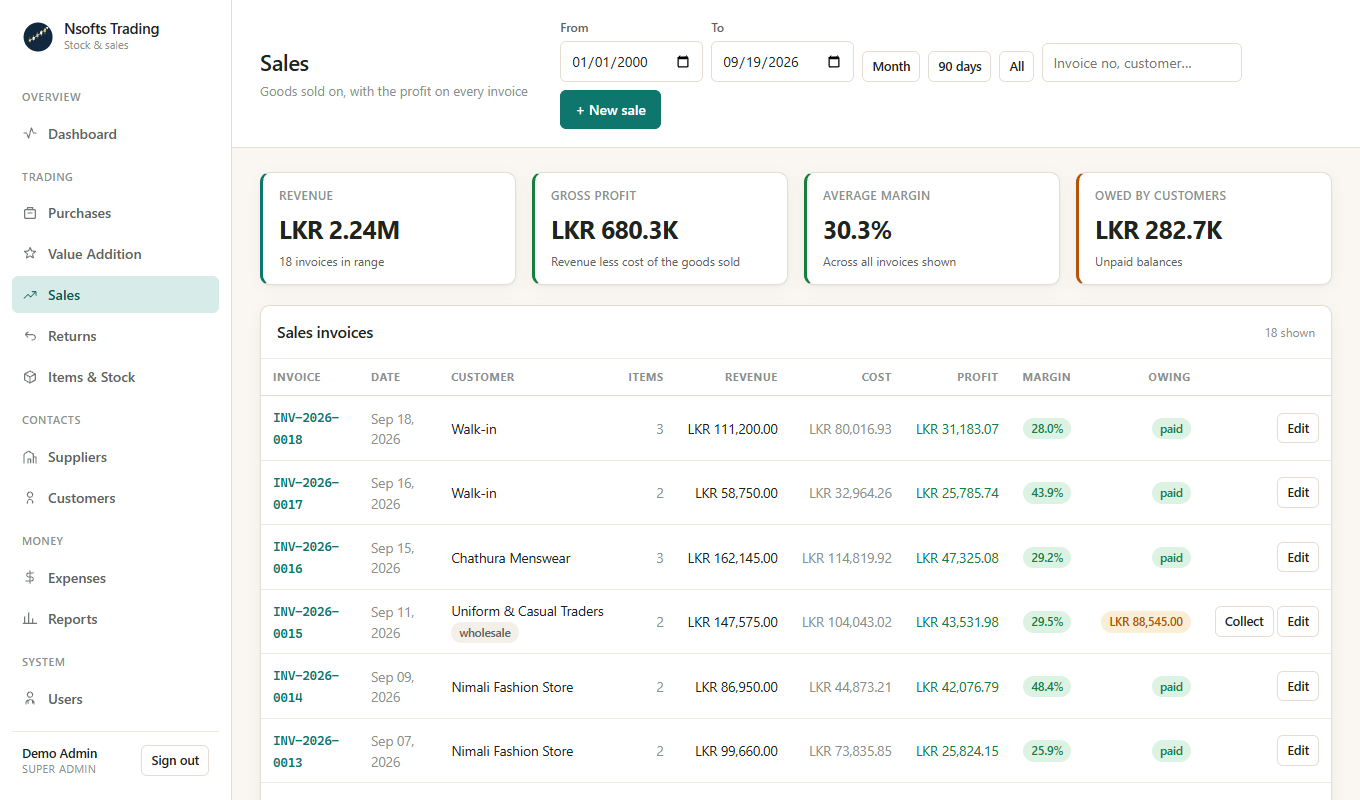Click the Nsofts Trading logo icon
This screenshot has width=1360, height=800.
(x=38, y=37)
